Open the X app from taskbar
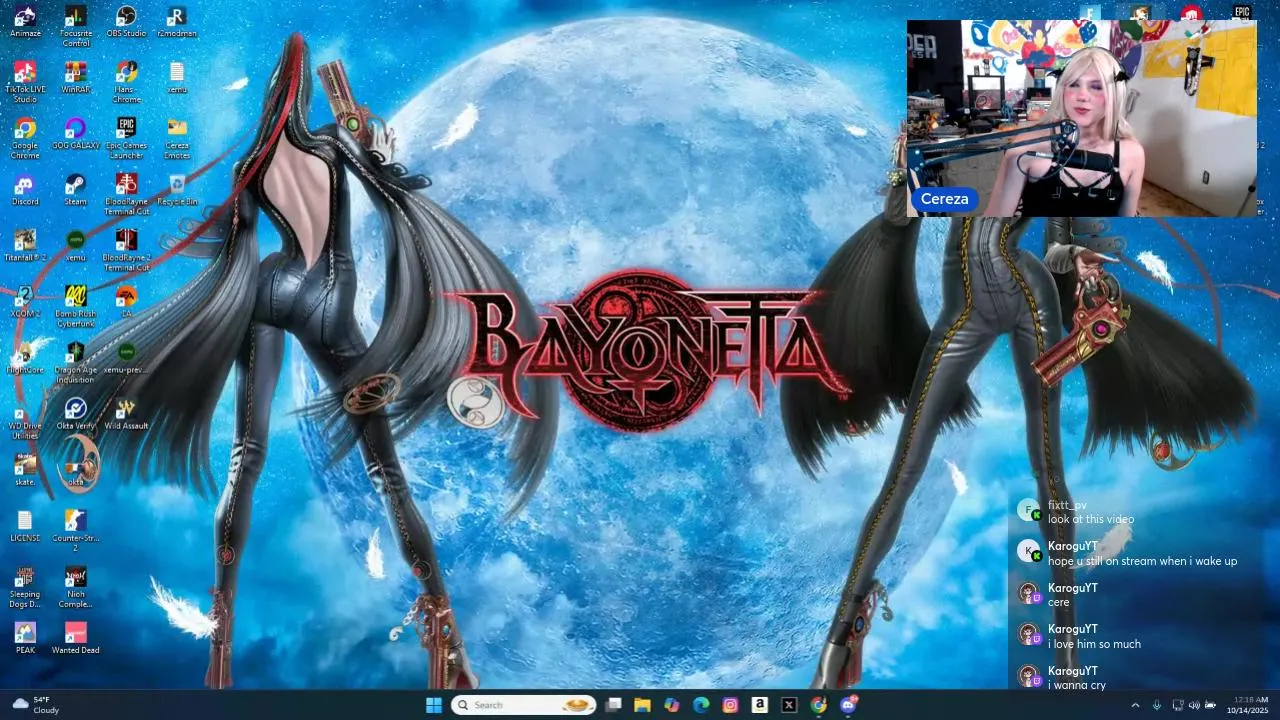This screenshot has width=1280, height=720. click(x=789, y=705)
